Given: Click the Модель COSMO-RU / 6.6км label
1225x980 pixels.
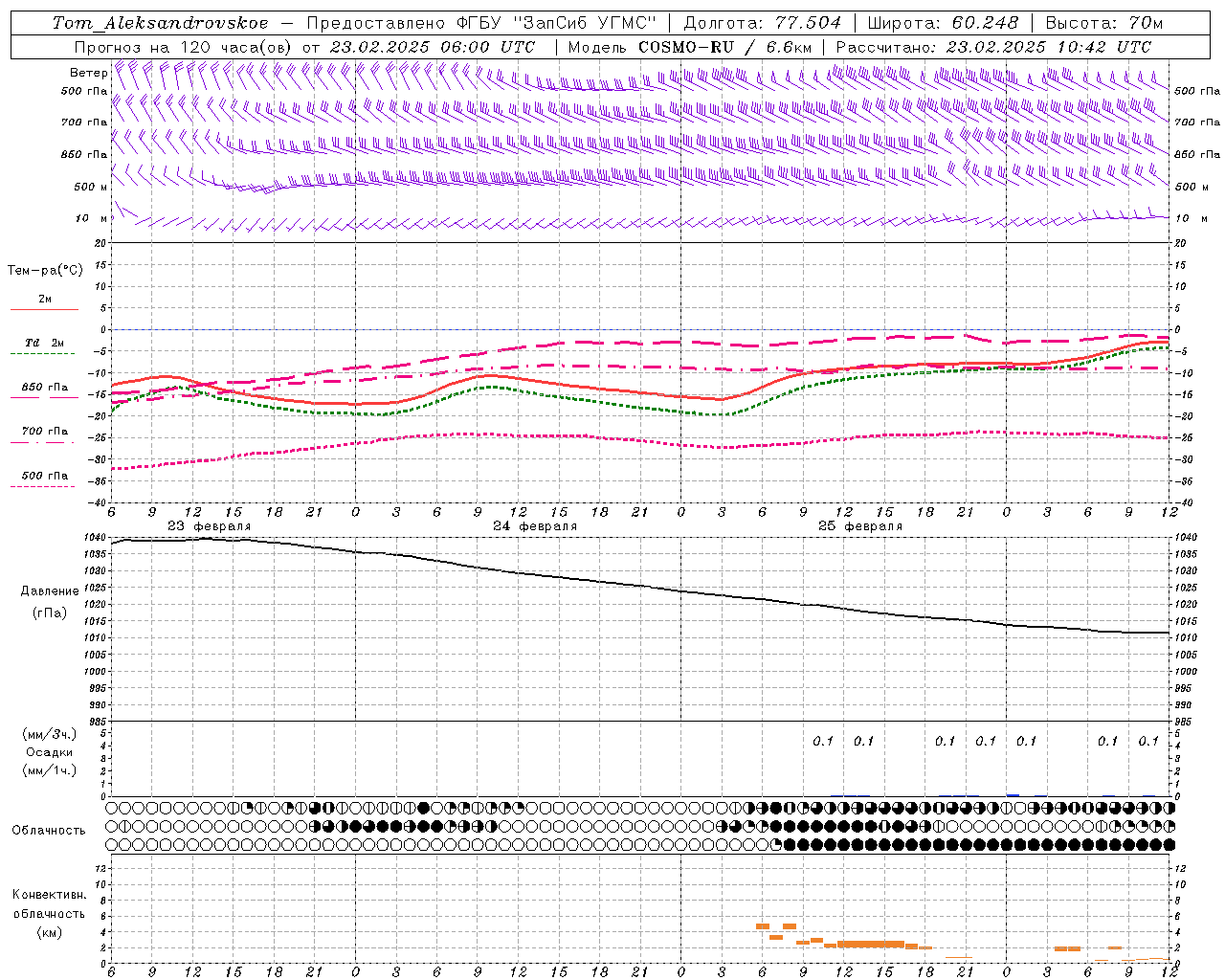Looking at the screenshot, I should click(x=688, y=47).
